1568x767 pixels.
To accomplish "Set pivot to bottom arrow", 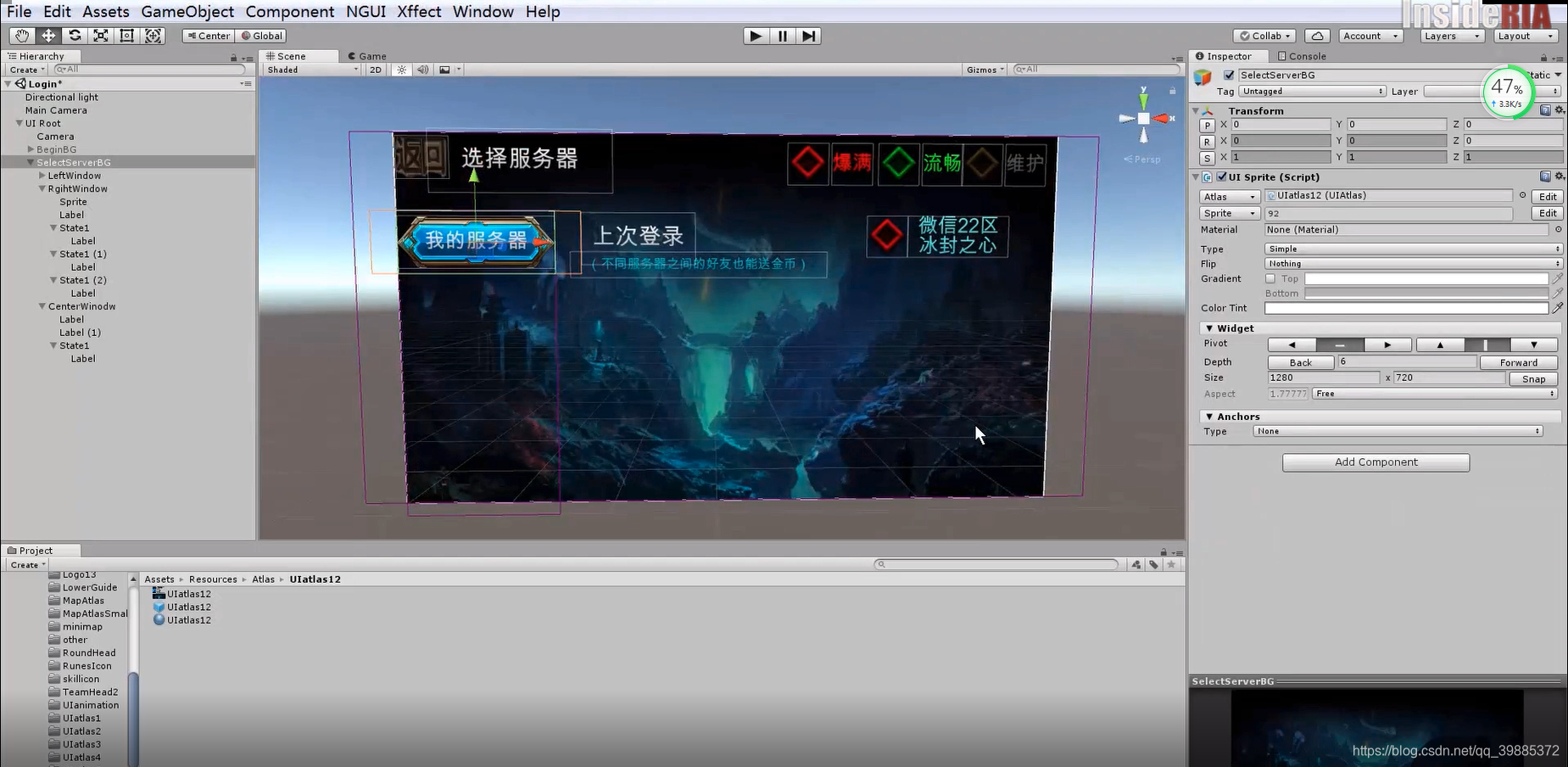I will click(1534, 344).
